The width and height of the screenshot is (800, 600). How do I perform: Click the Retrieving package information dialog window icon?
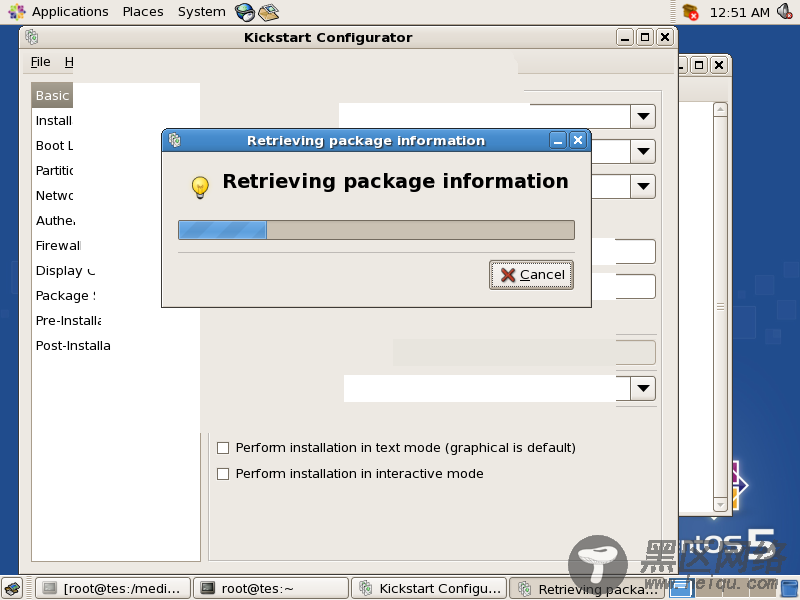pyautogui.click(x=174, y=140)
